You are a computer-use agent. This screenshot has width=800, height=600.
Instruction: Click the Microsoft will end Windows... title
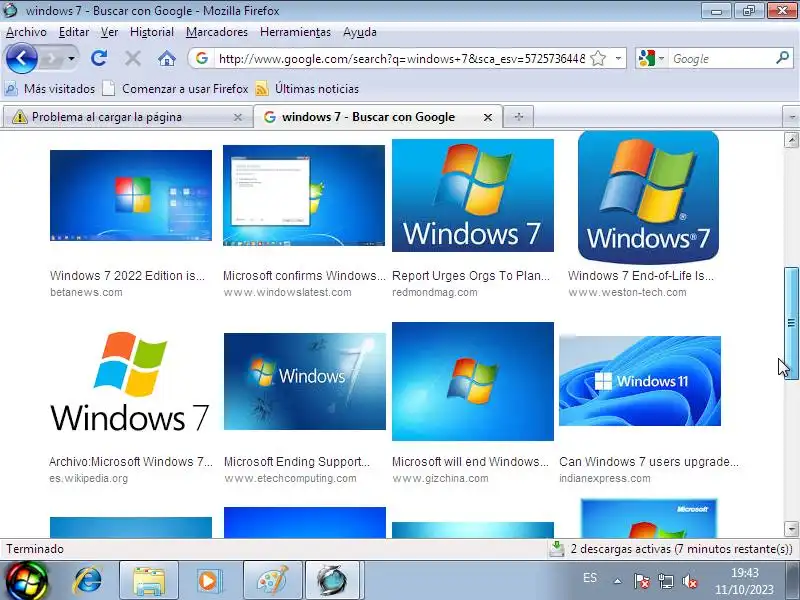pyautogui.click(x=470, y=462)
